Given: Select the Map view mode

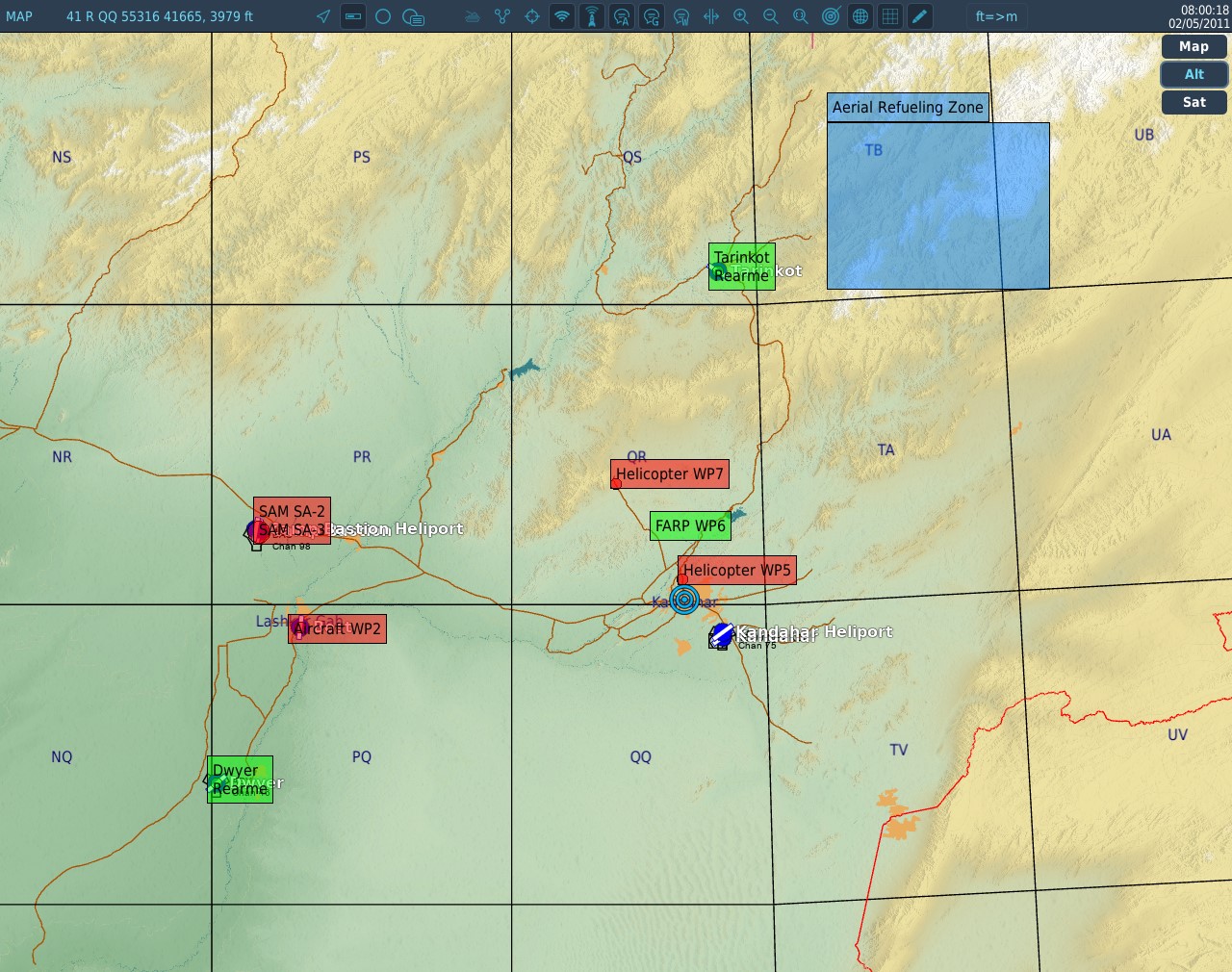Looking at the screenshot, I should coord(1193,46).
